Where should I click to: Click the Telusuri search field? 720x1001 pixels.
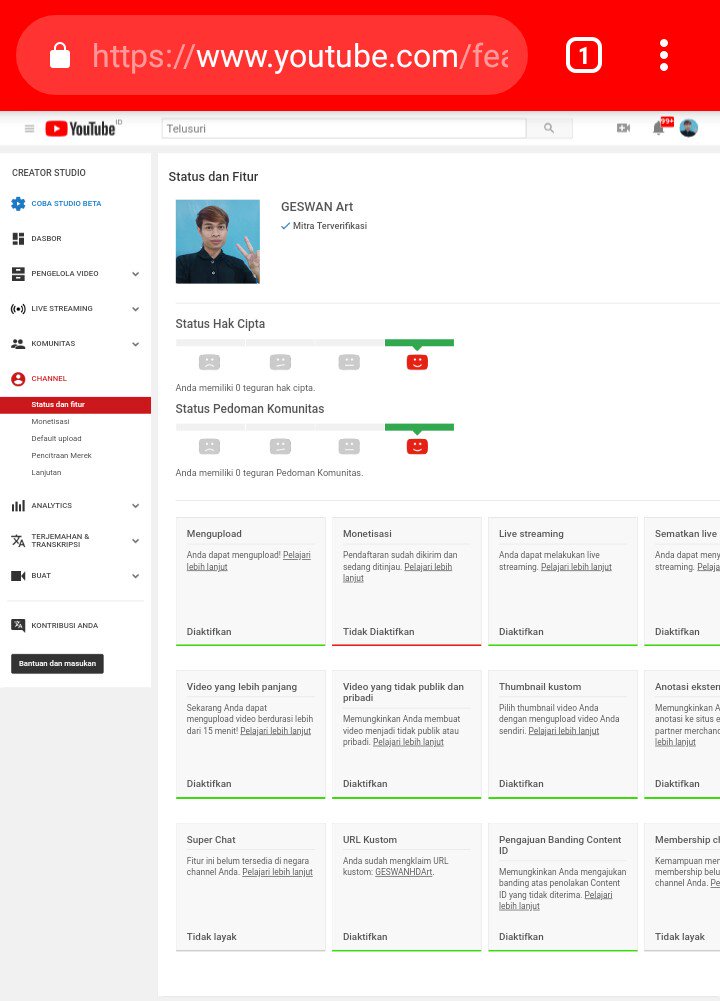[x=344, y=128]
